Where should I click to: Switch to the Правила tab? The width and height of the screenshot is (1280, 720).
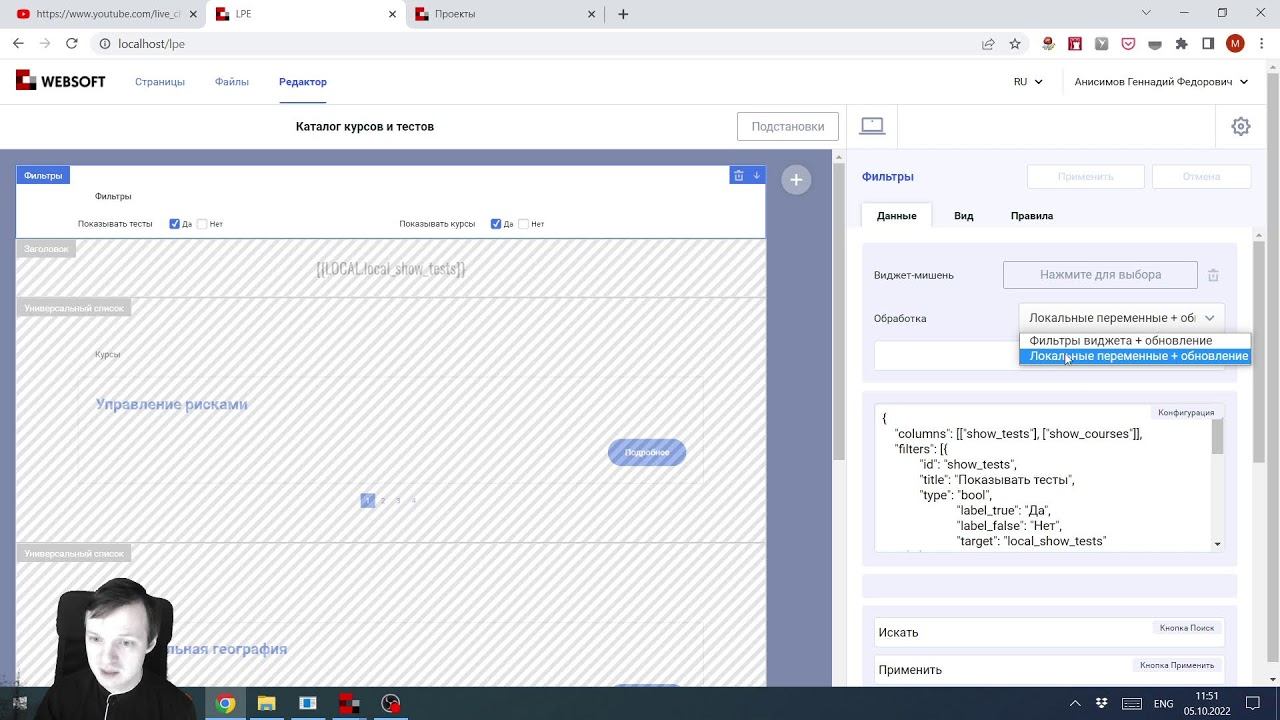point(1031,216)
